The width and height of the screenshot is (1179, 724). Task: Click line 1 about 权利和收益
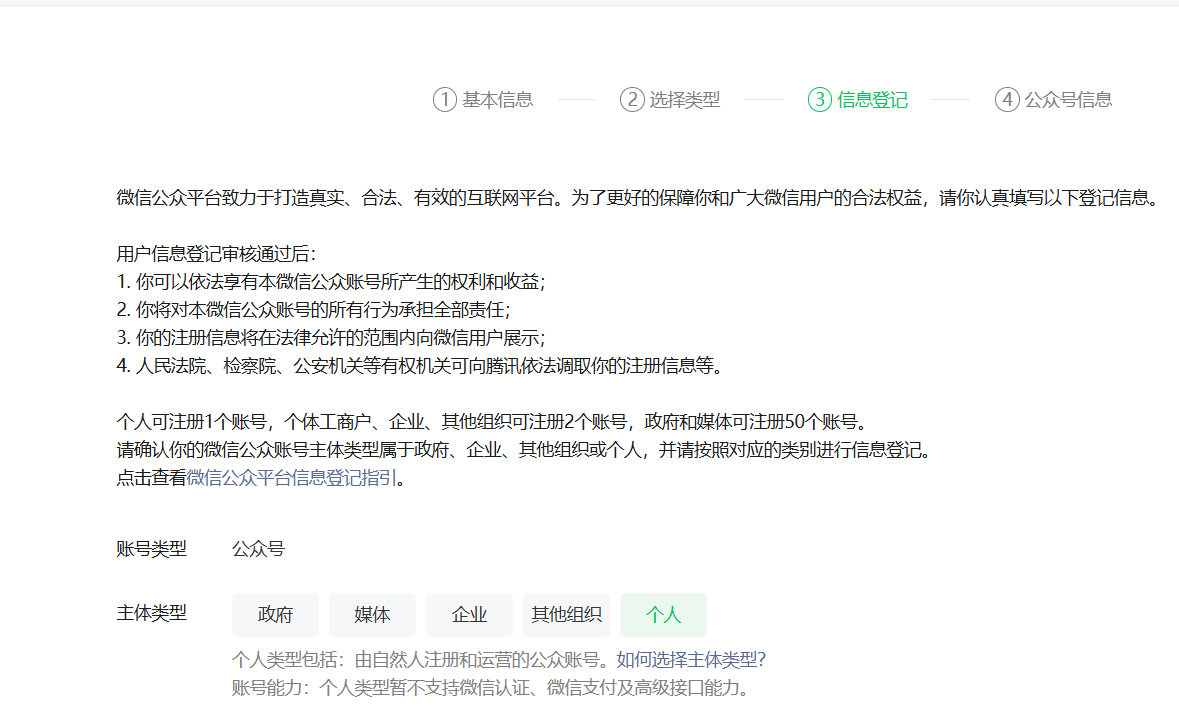[331, 282]
